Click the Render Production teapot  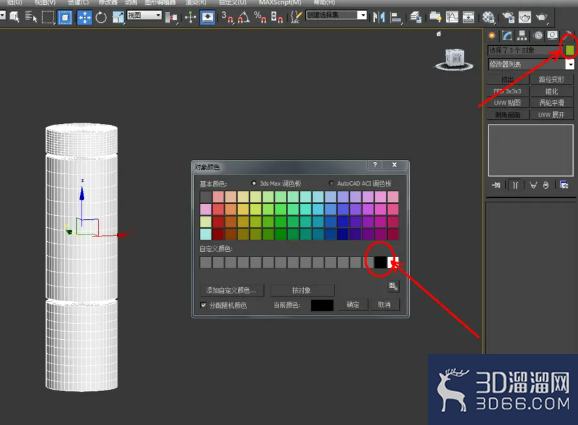[x=542, y=17]
